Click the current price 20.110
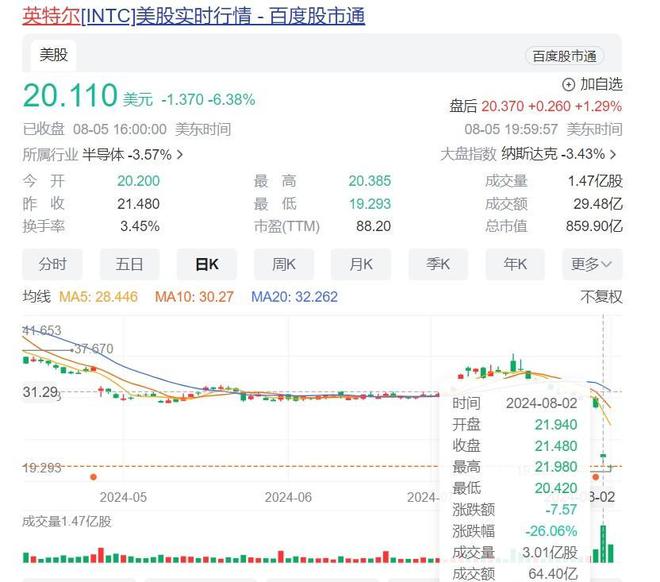The height and width of the screenshot is (582, 660). [x=70, y=95]
